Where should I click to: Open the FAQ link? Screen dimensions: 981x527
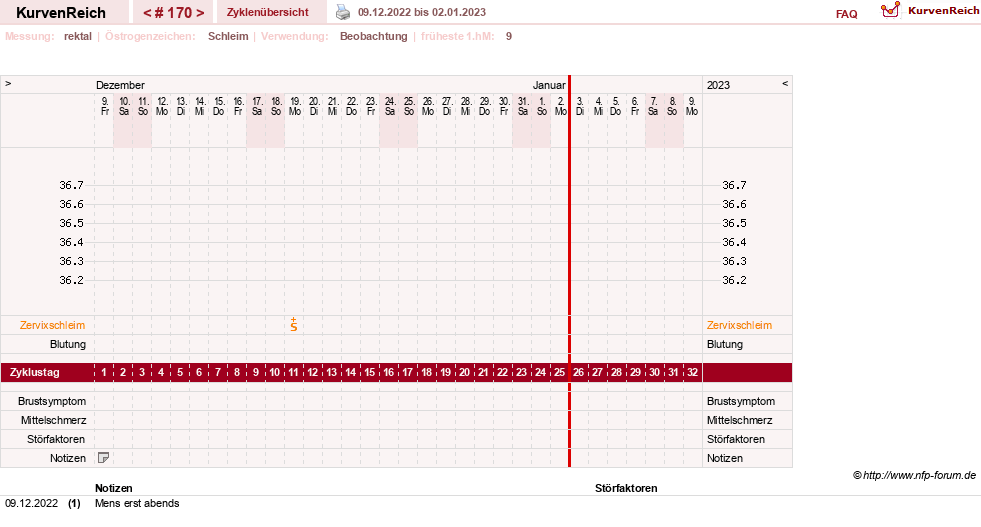pyautogui.click(x=846, y=14)
